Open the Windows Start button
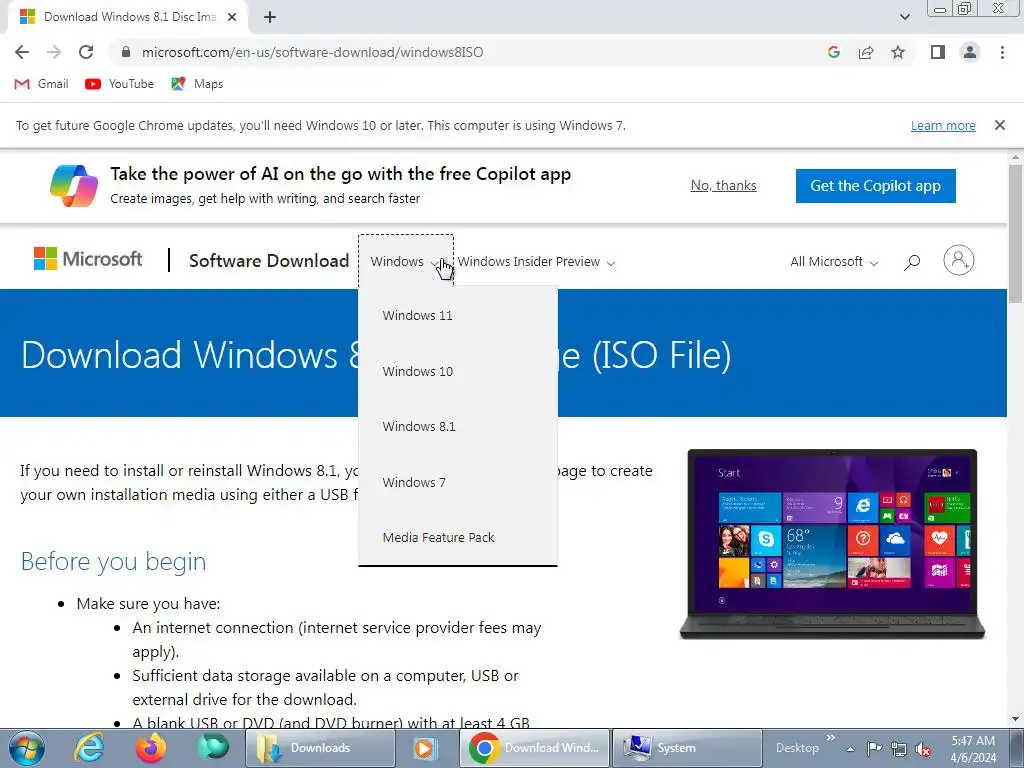Viewport: 1024px width, 768px height. (25, 748)
